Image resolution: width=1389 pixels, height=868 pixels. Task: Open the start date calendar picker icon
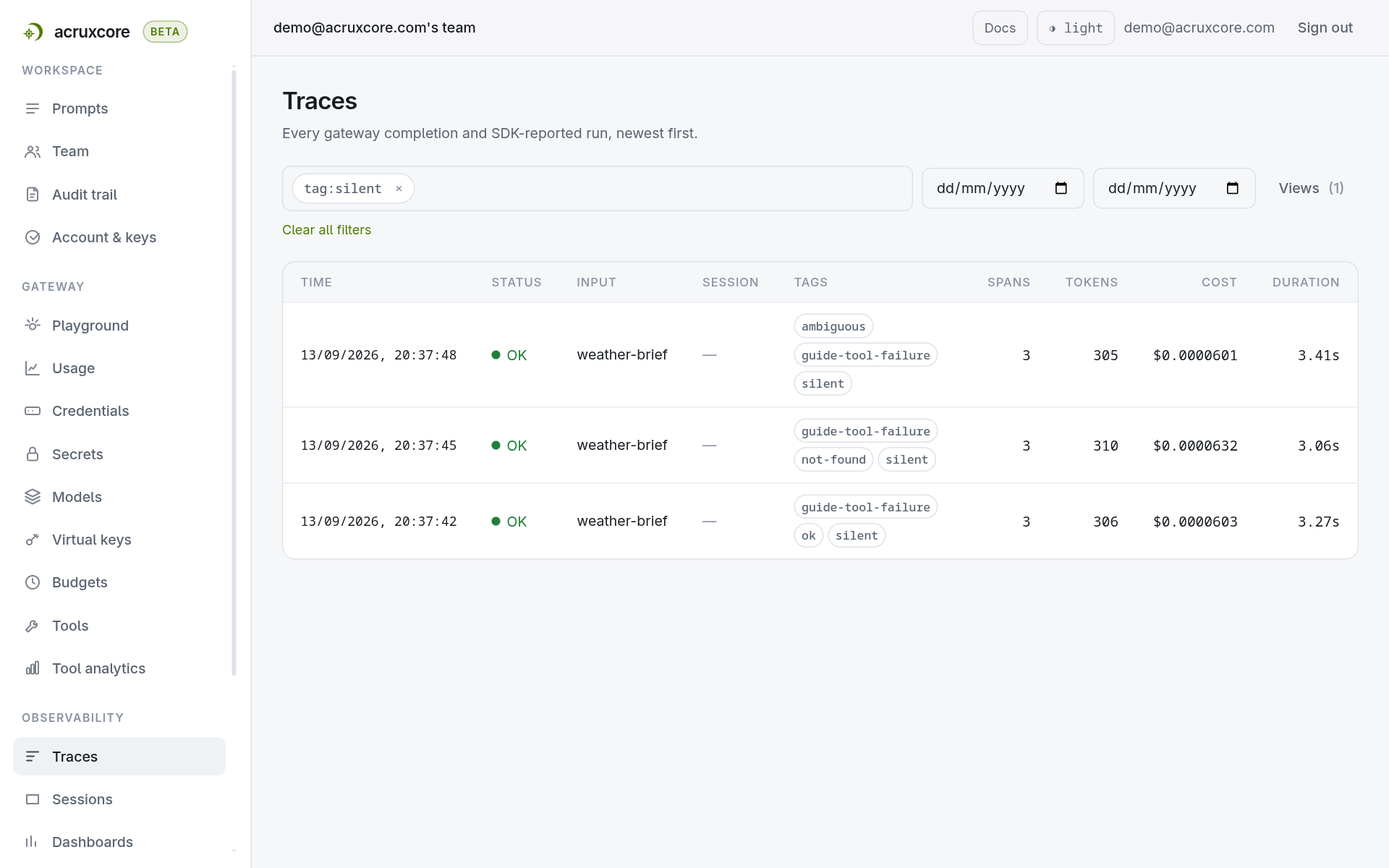pyautogui.click(x=1061, y=188)
